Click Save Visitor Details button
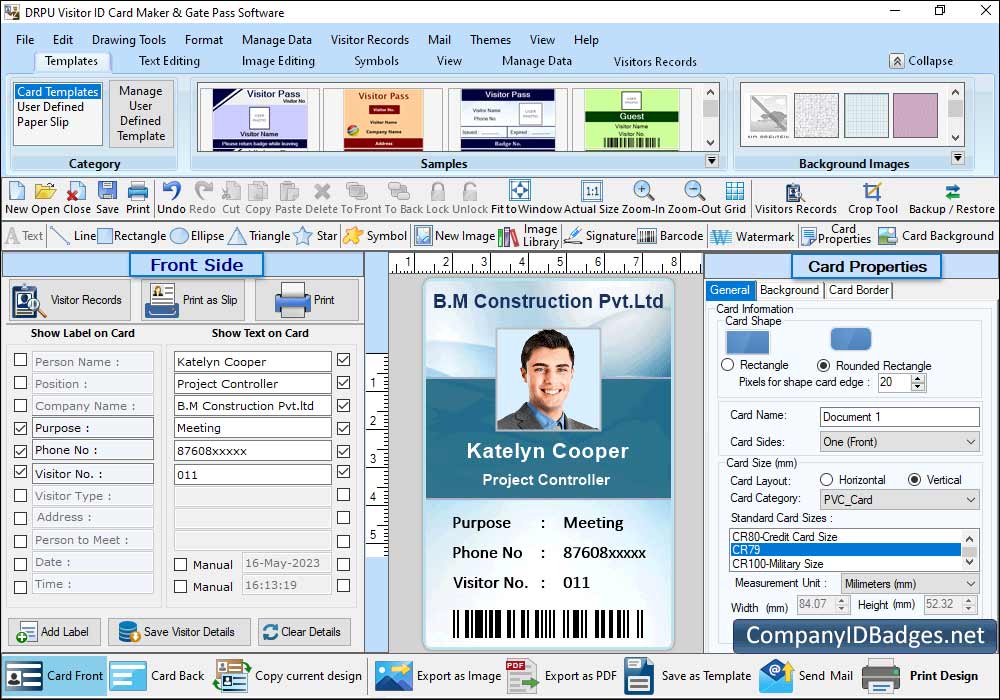Screen dimensions: 1000x700 179,632
